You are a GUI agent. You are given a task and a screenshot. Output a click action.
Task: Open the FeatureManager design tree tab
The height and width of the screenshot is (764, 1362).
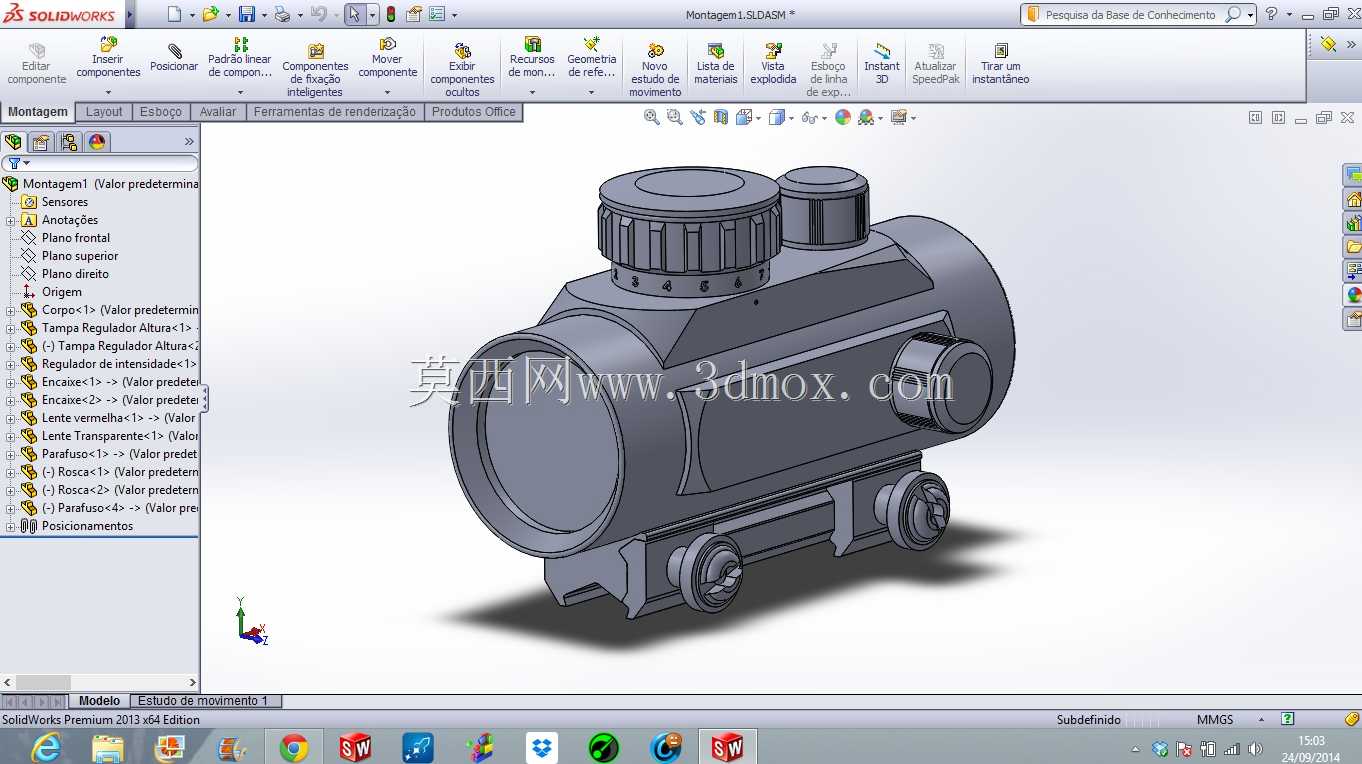(x=13, y=142)
